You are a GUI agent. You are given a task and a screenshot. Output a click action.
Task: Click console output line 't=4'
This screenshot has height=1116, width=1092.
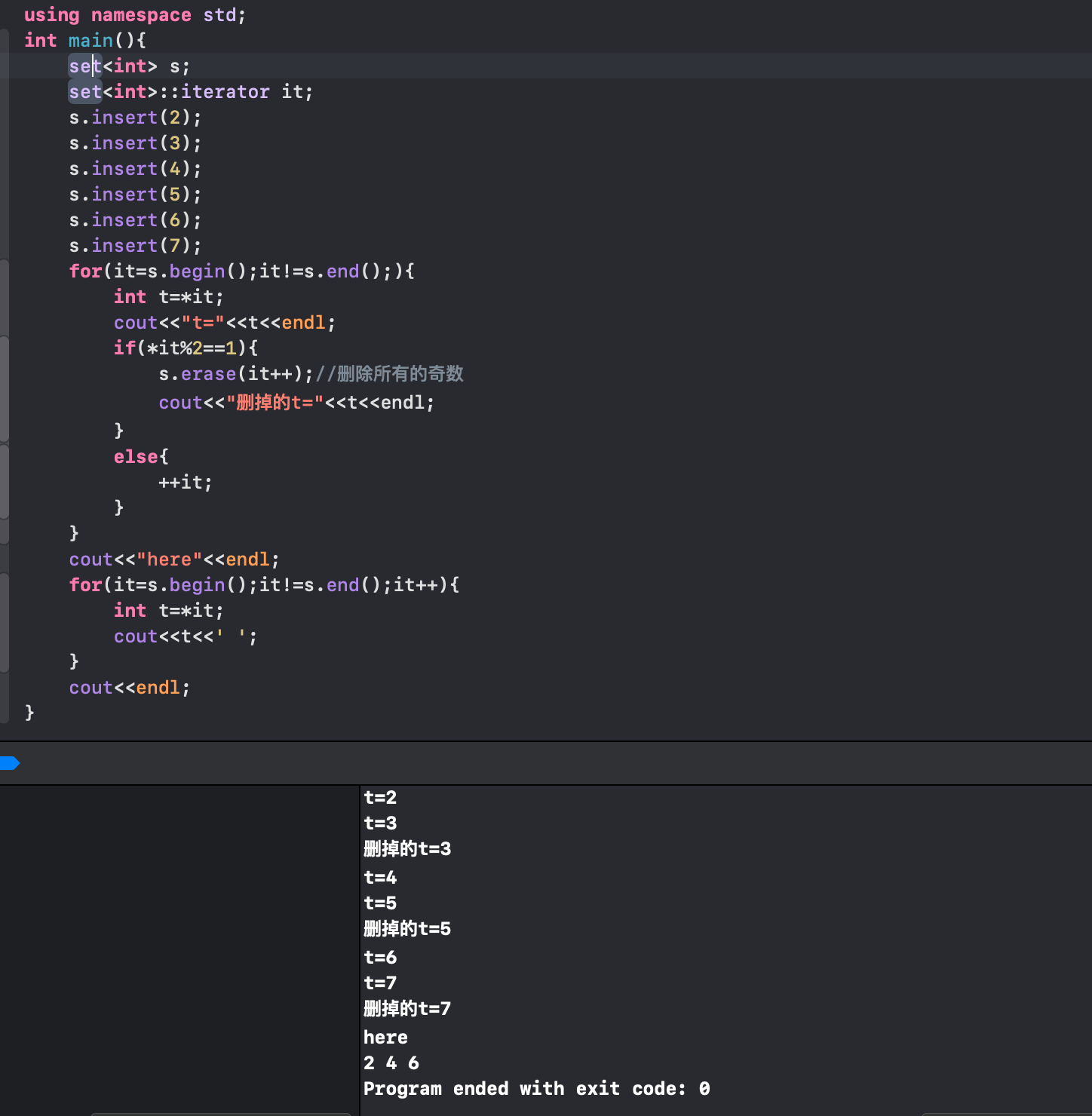click(380, 878)
